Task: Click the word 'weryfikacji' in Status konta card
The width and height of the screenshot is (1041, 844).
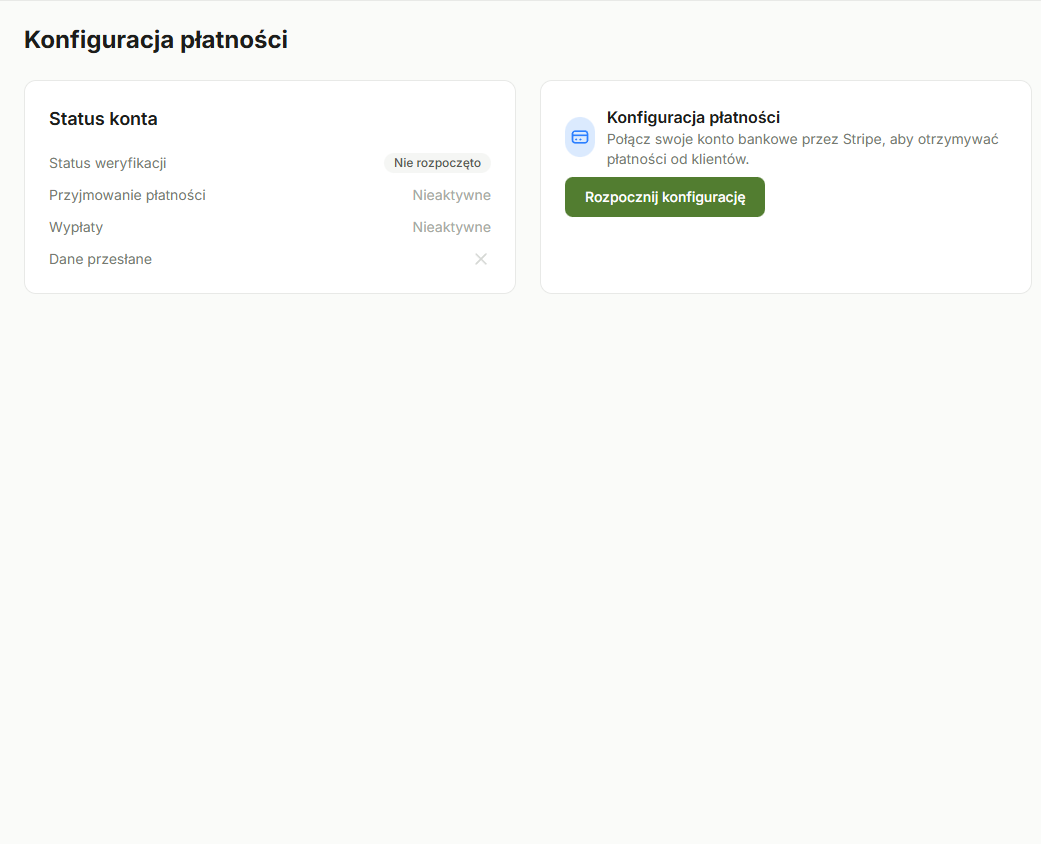Action: pos(131,163)
